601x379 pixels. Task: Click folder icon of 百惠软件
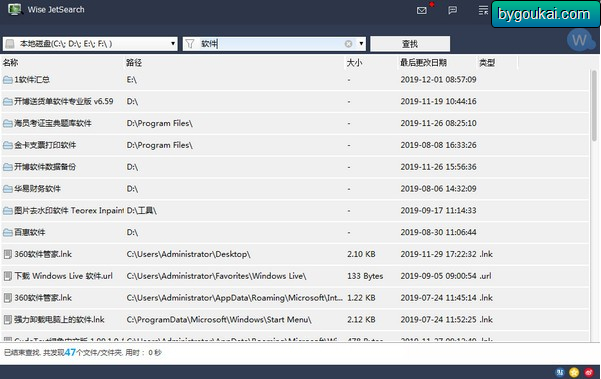8,233
